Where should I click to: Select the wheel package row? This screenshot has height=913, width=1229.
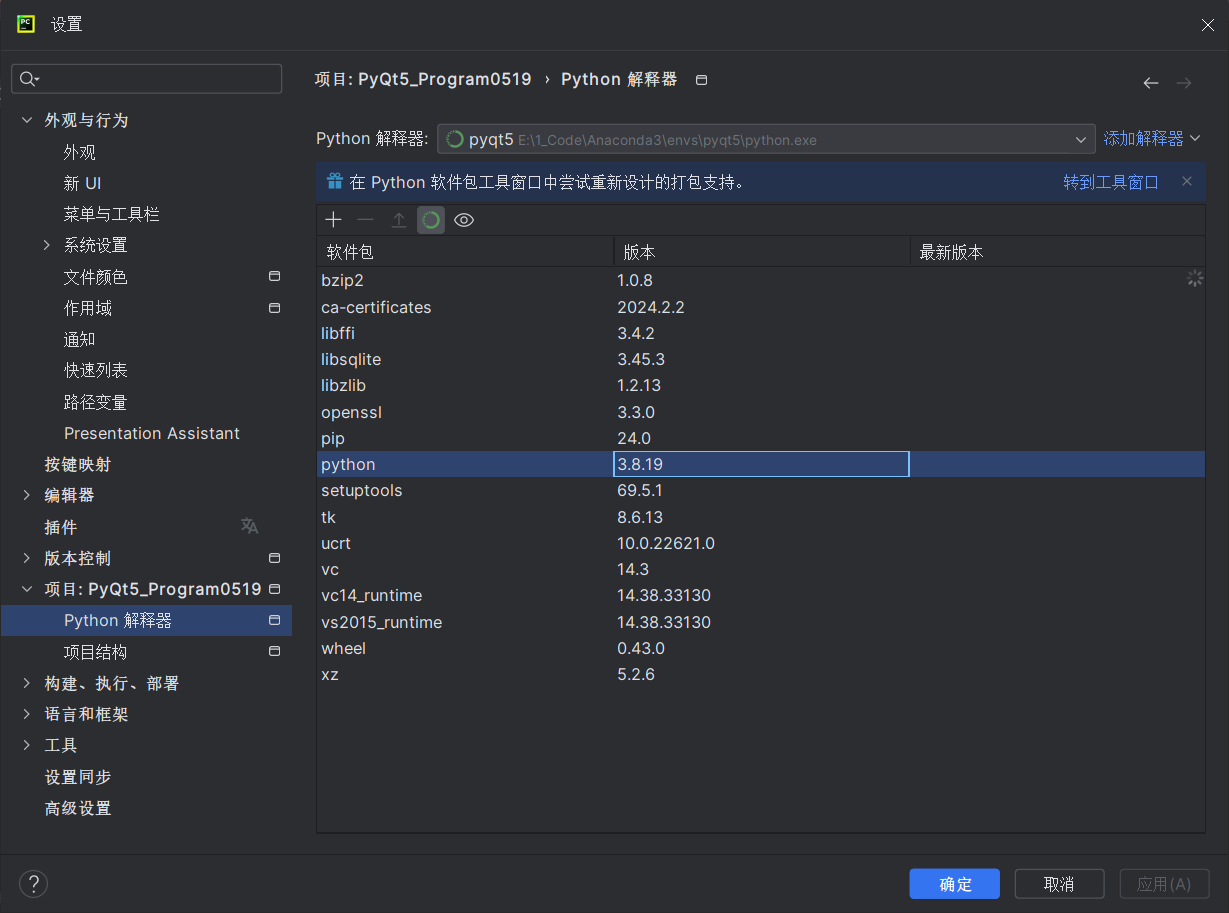click(x=761, y=648)
